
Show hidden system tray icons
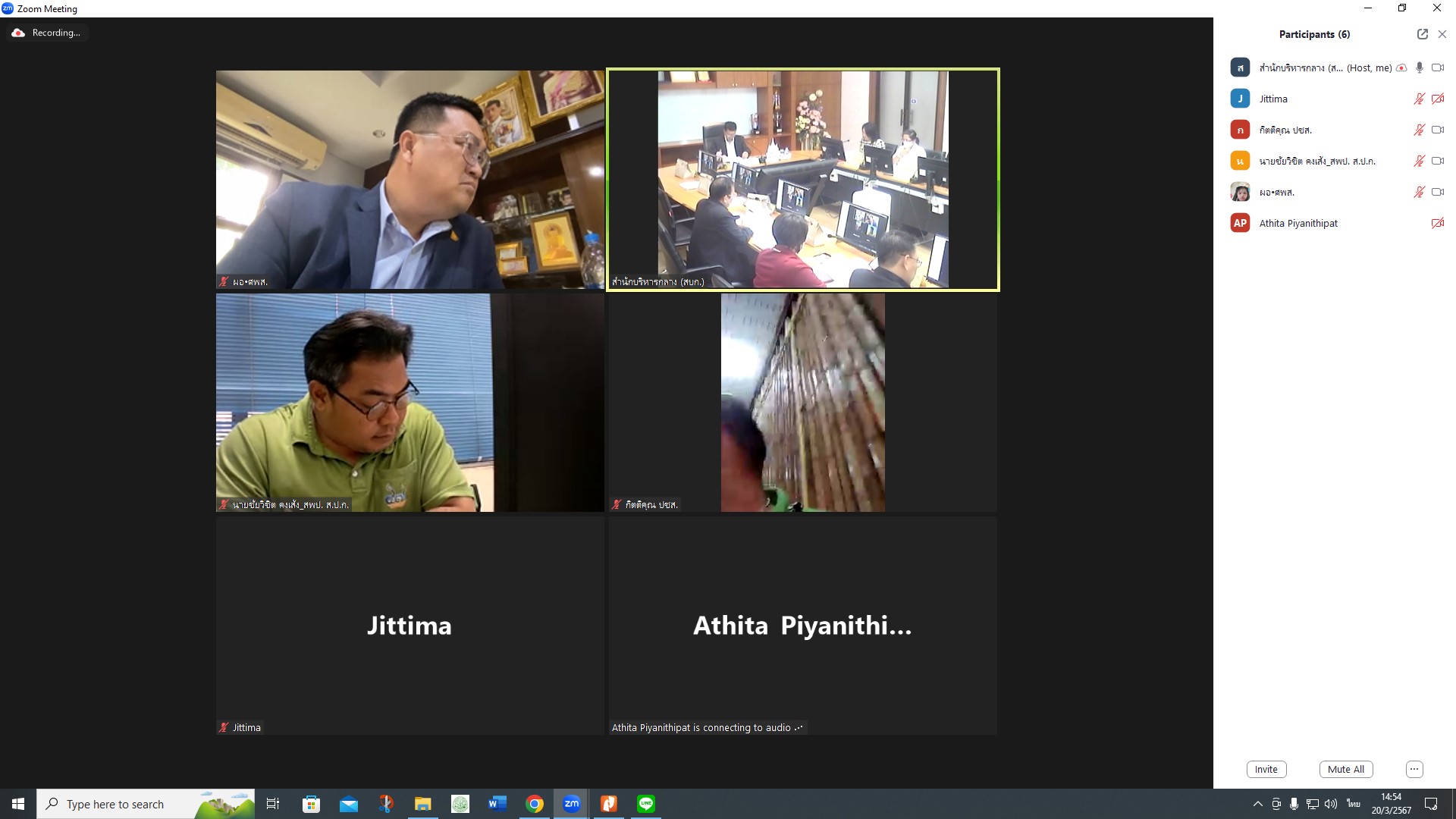tap(1257, 804)
